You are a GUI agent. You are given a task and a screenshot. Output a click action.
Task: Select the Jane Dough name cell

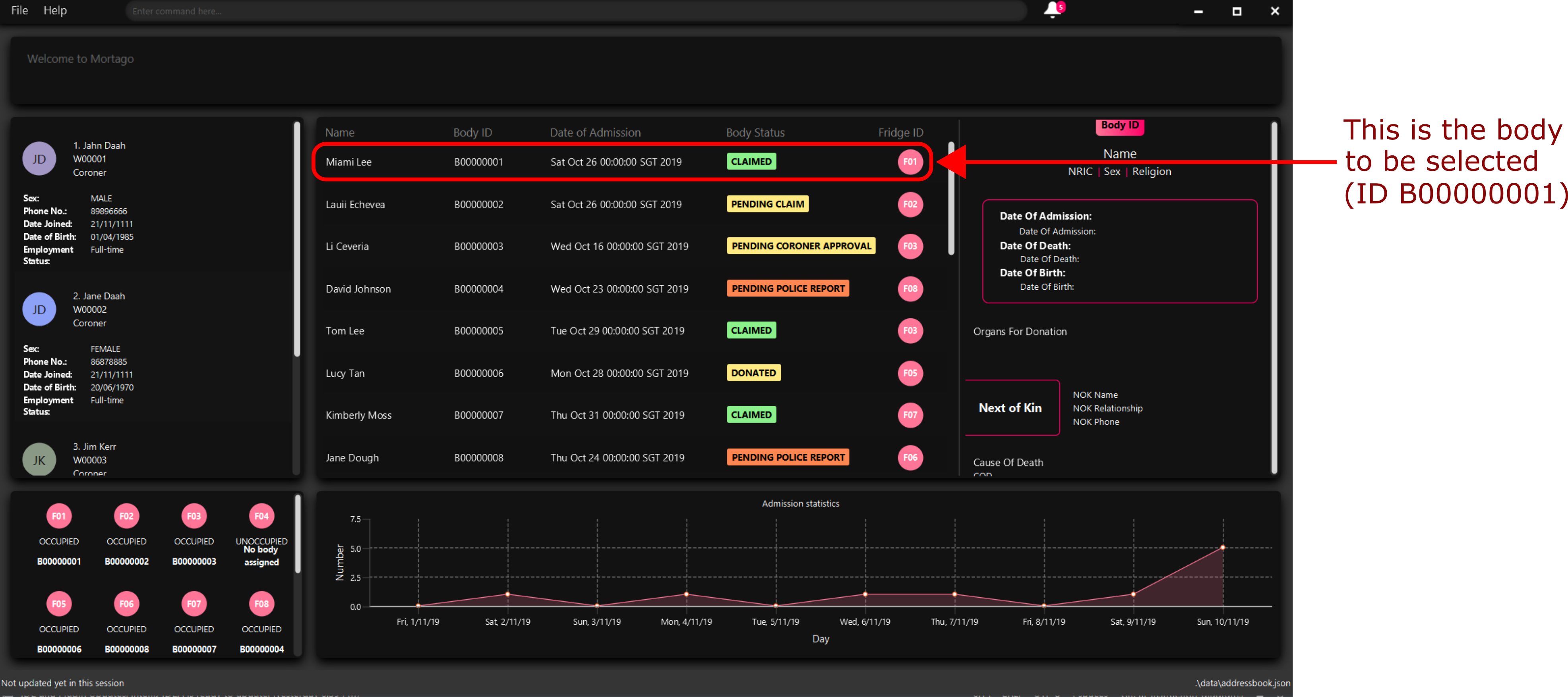(x=352, y=458)
